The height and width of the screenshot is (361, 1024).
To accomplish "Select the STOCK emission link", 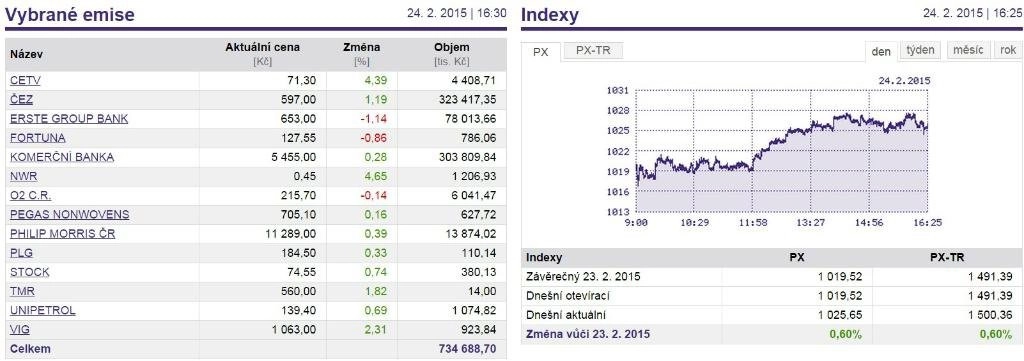I will pos(29,272).
